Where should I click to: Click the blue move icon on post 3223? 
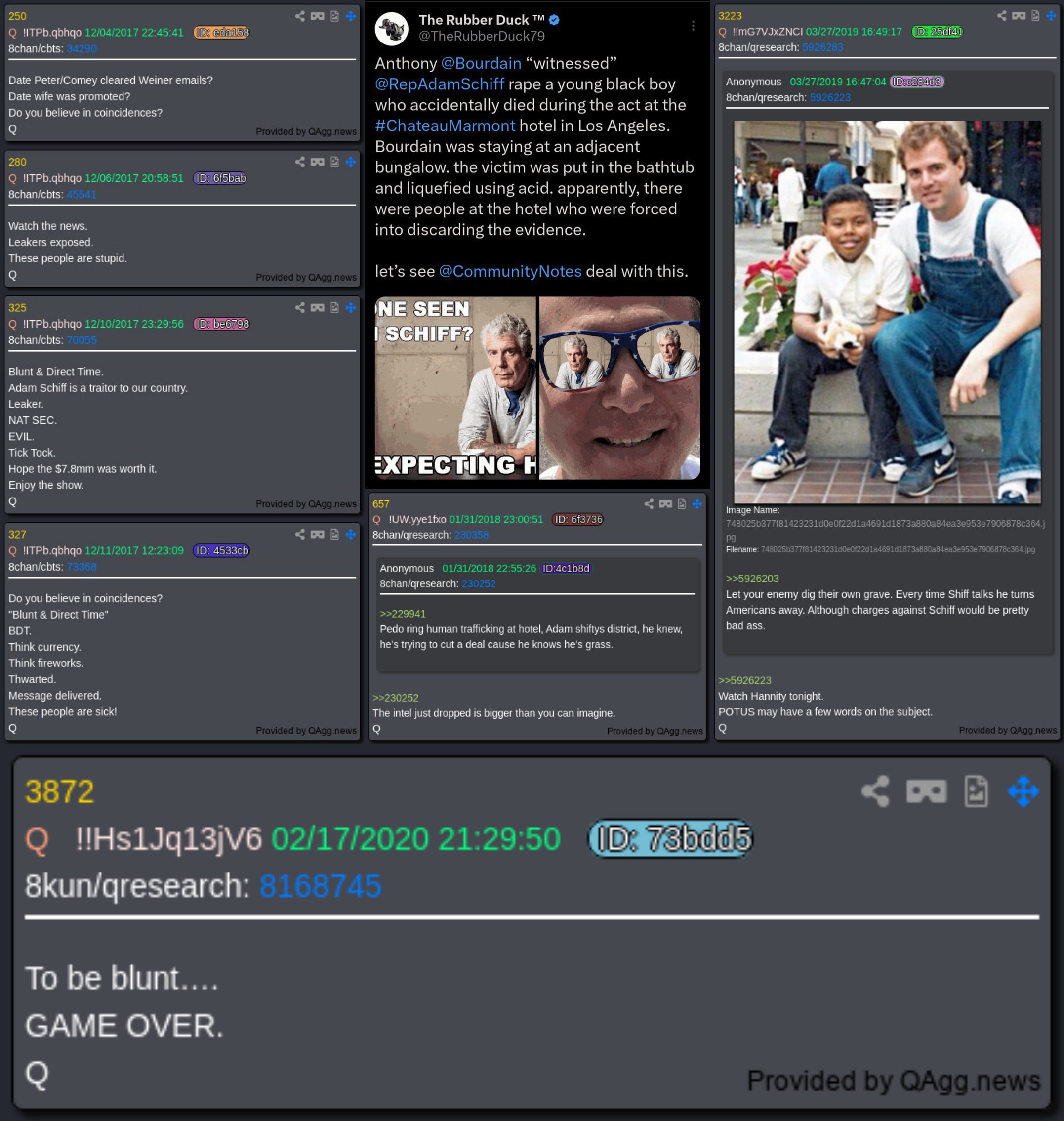pyautogui.click(x=1052, y=16)
